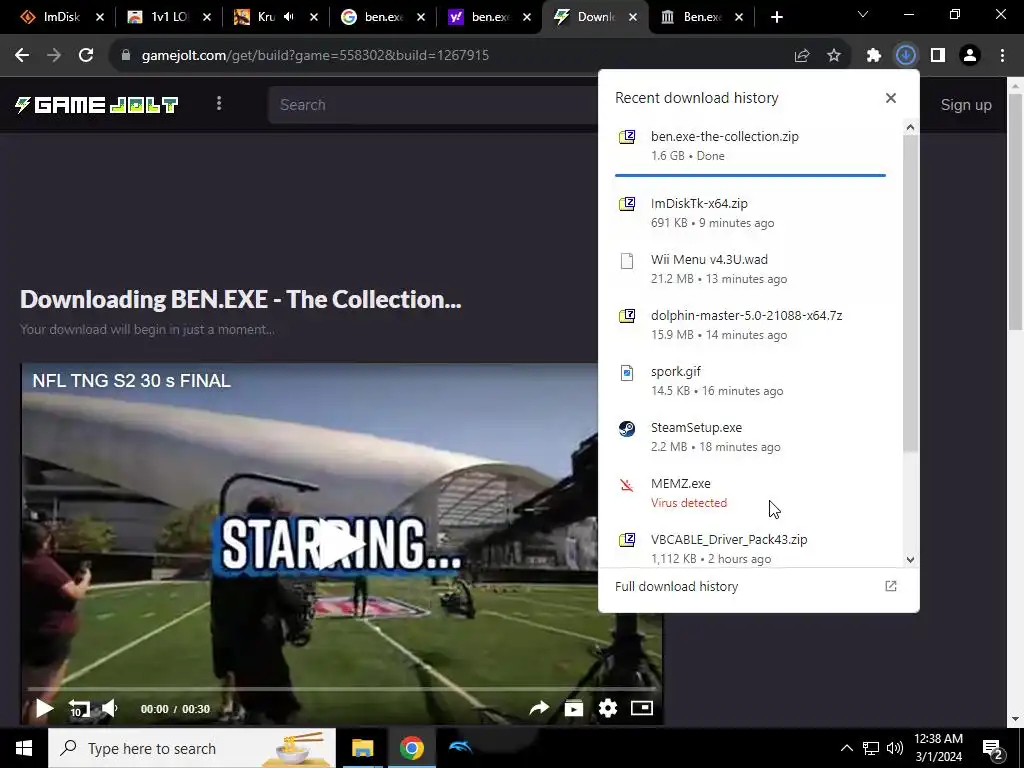This screenshot has height=768, width=1024.
Task: Open the volume tray icon
Action: coord(895,748)
